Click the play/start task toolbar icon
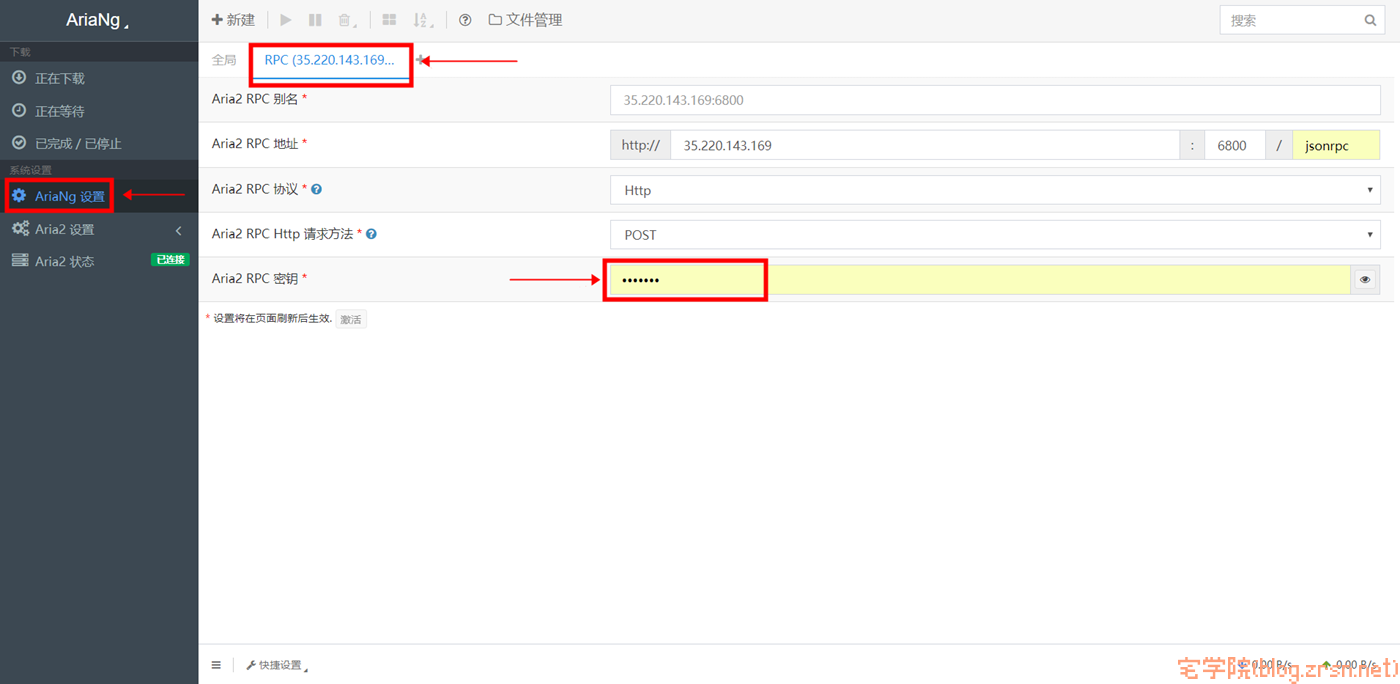 pos(286,20)
